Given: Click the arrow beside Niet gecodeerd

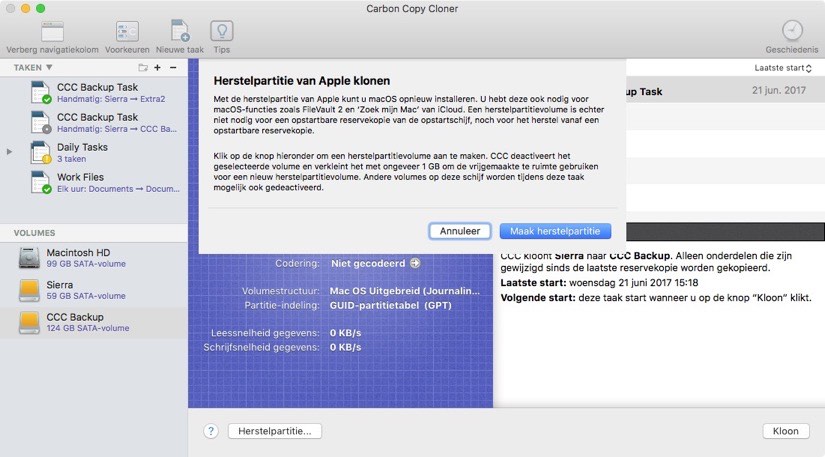Looking at the screenshot, I should 415,263.
